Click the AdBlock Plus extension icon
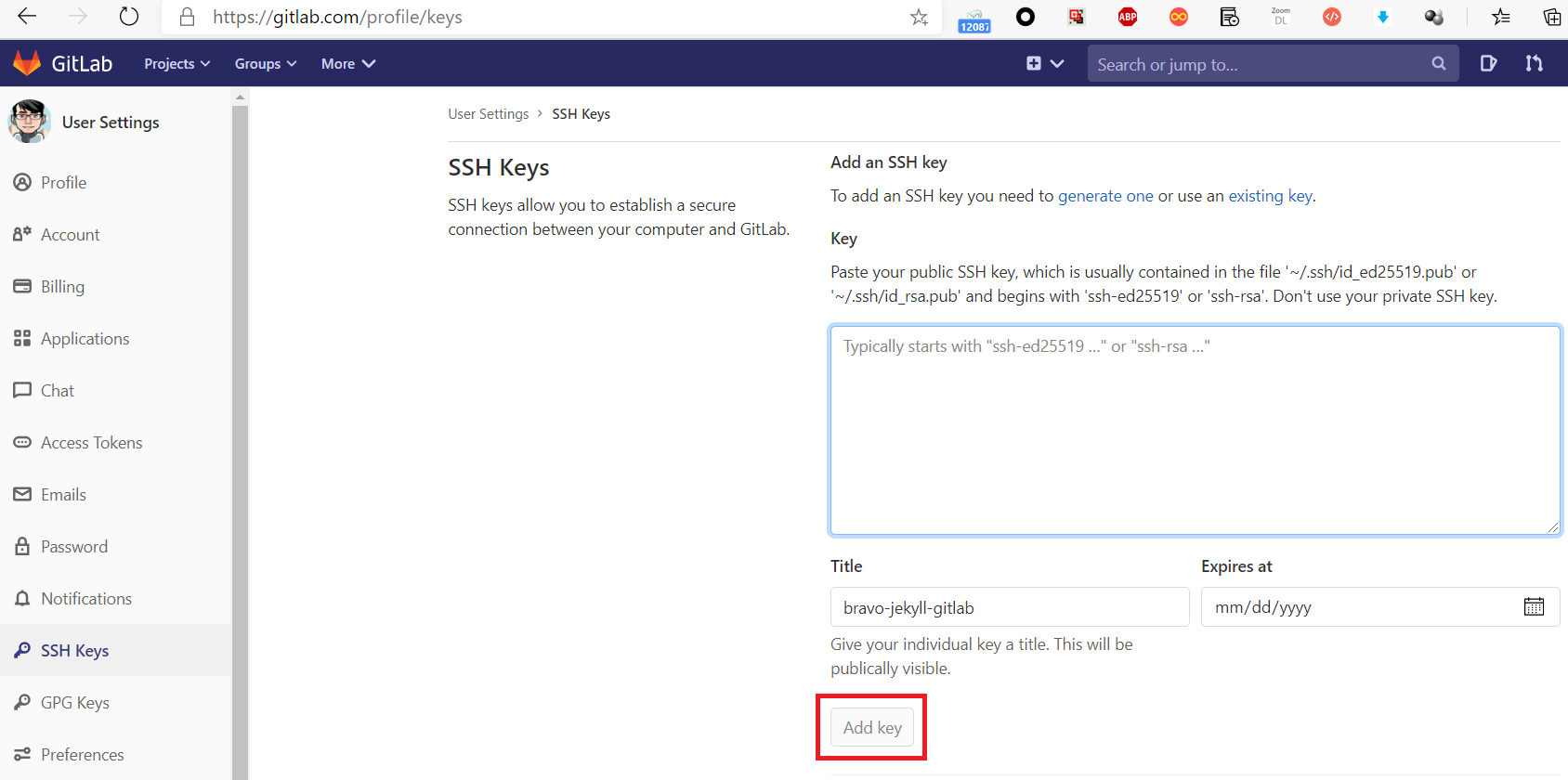The image size is (1568, 780). pos(1128,17)
